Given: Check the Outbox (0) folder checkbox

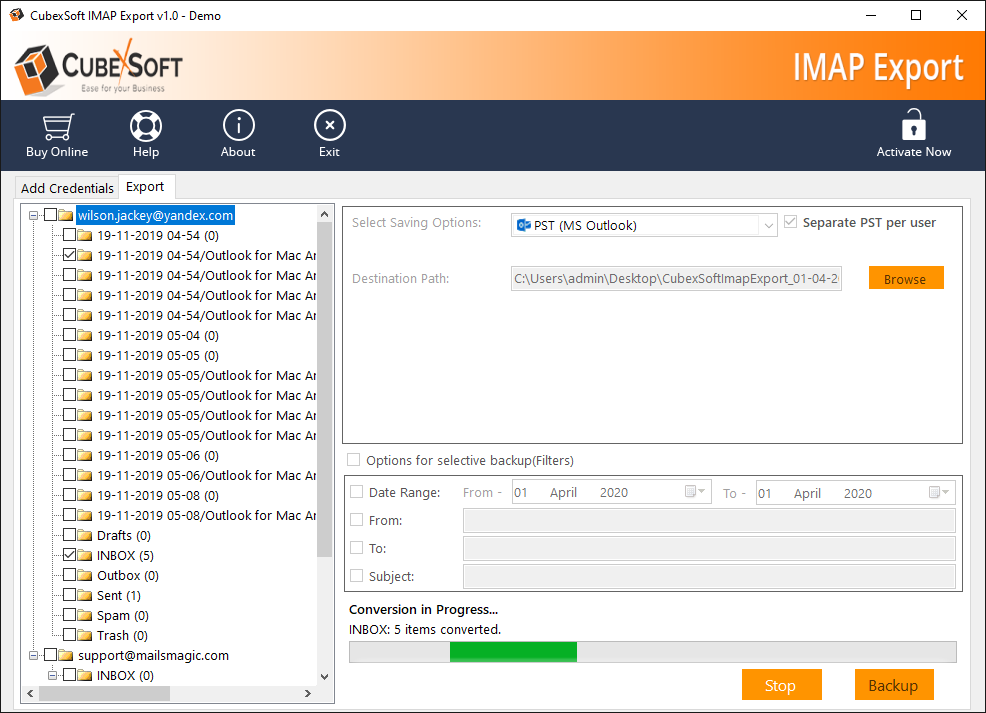Looking at the screenshot, I should point(69,575).
